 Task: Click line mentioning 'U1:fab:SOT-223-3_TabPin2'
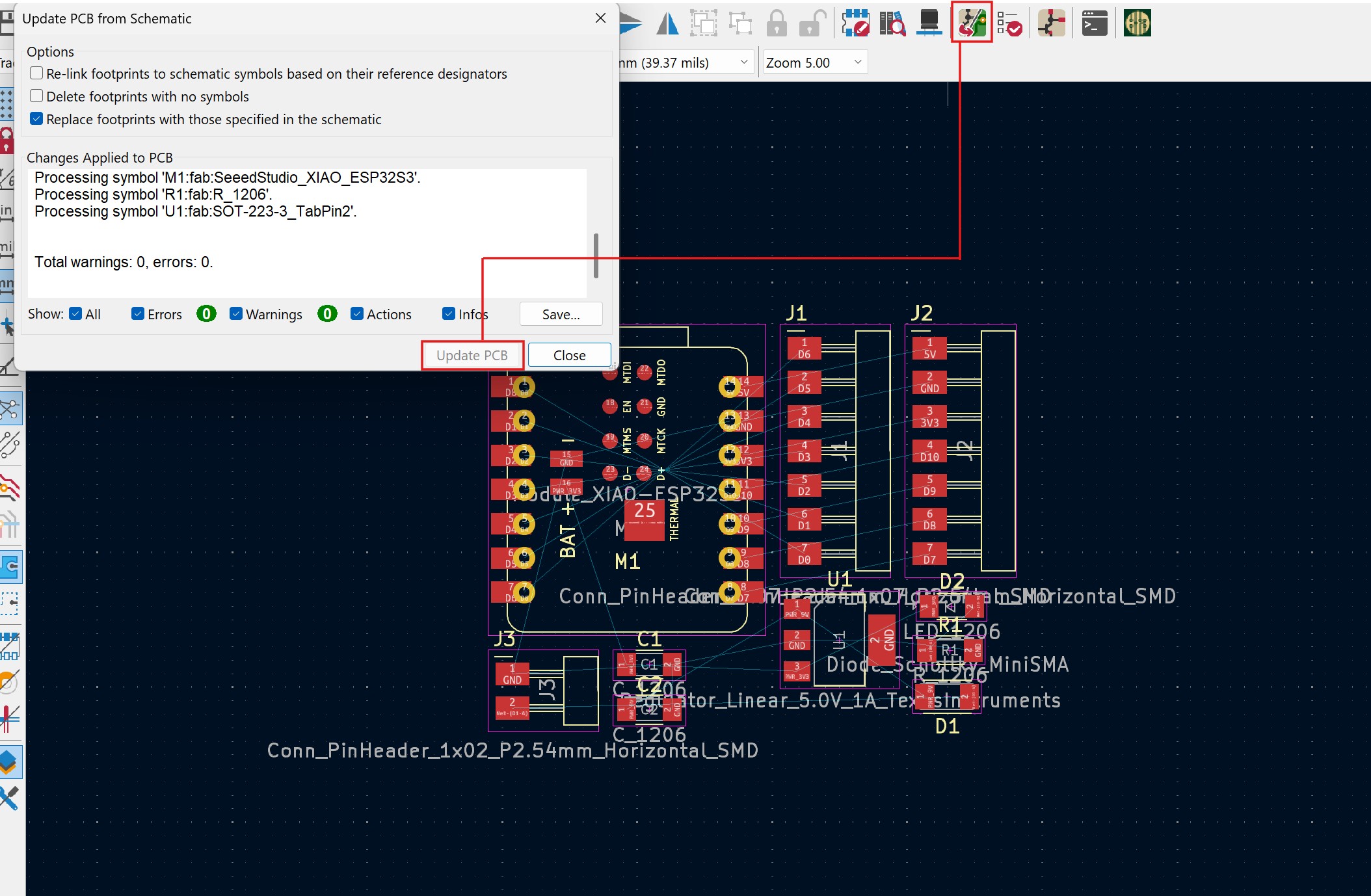point(196,211)
